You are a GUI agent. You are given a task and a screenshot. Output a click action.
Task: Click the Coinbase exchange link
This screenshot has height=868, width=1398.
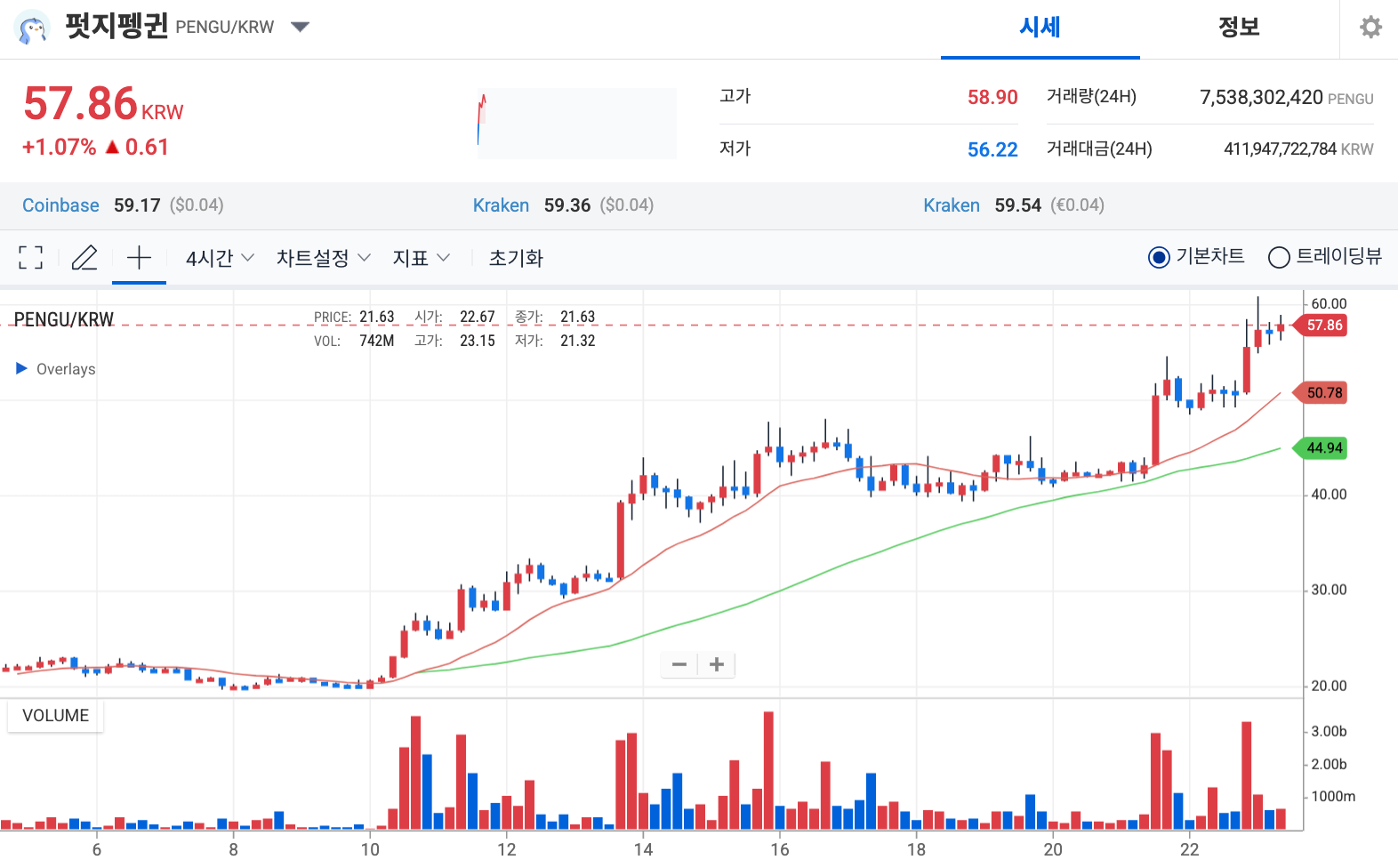[x=60, y=205]
